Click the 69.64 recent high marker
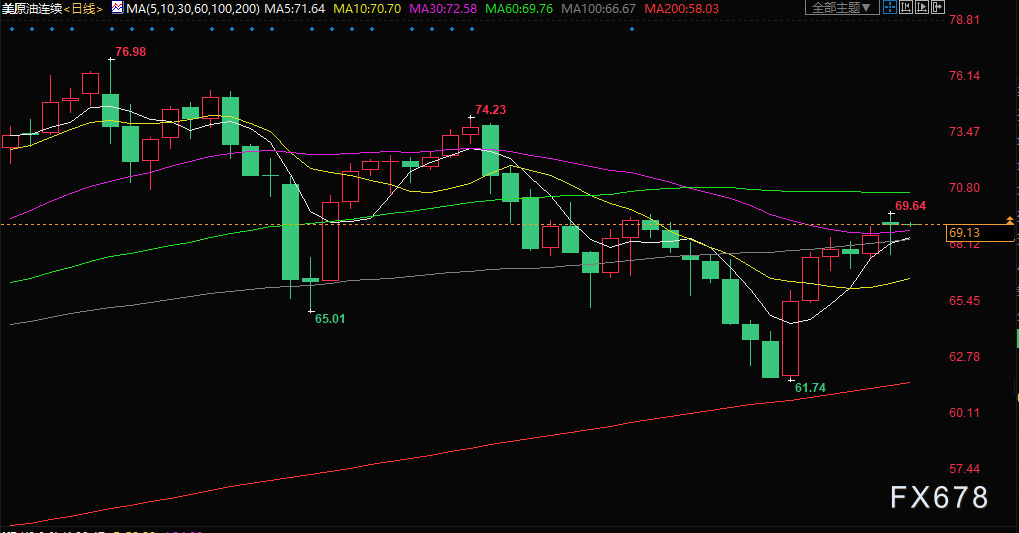The image size is (1019, 533). click(x=910, y=206)
